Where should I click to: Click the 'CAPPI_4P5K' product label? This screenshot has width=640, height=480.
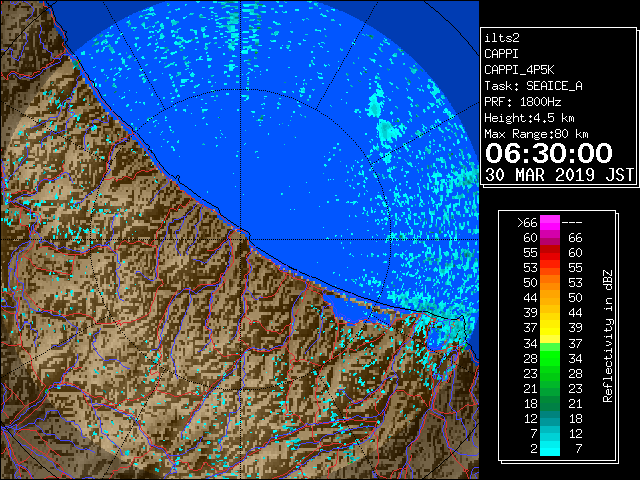tap(519, 70)
